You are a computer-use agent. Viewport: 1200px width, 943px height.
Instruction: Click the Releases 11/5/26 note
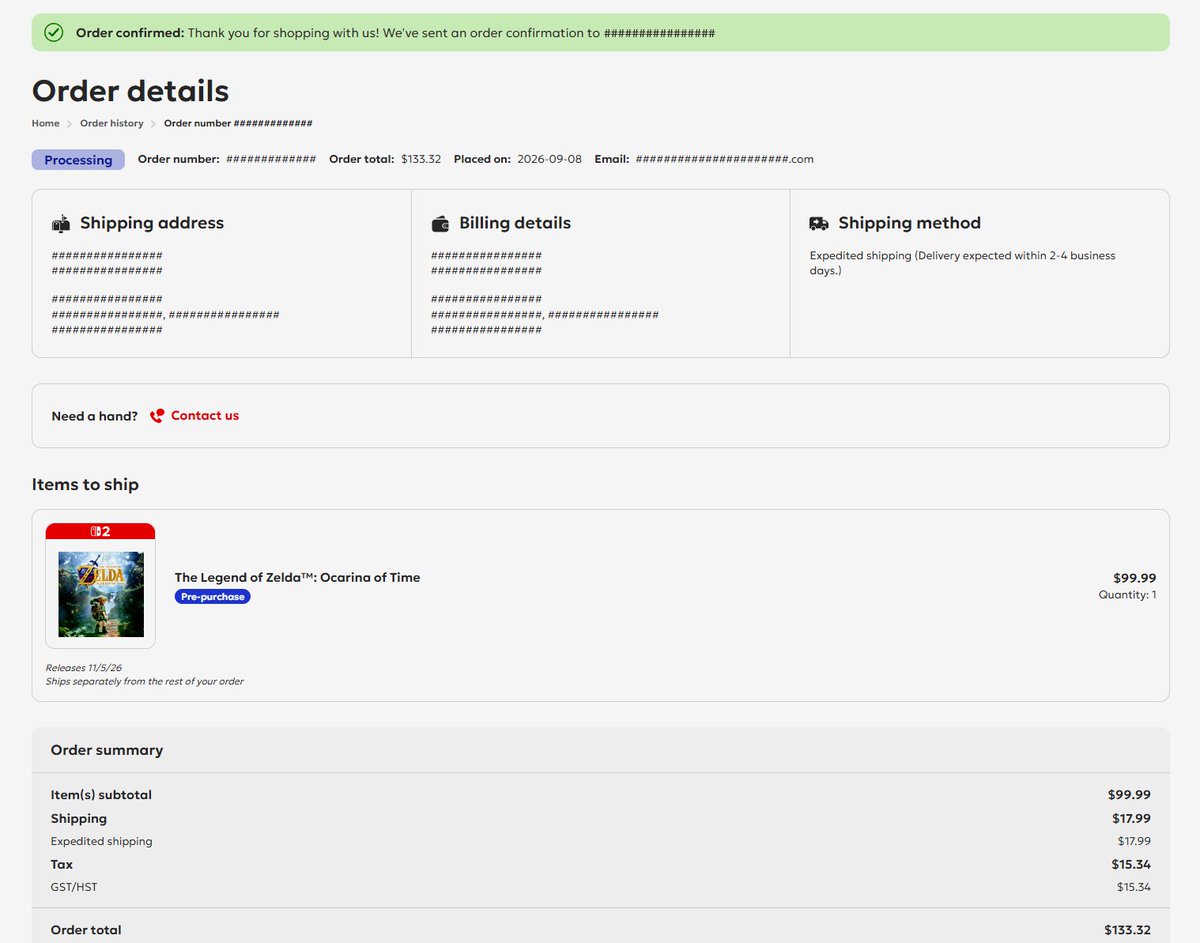[84, 667]
